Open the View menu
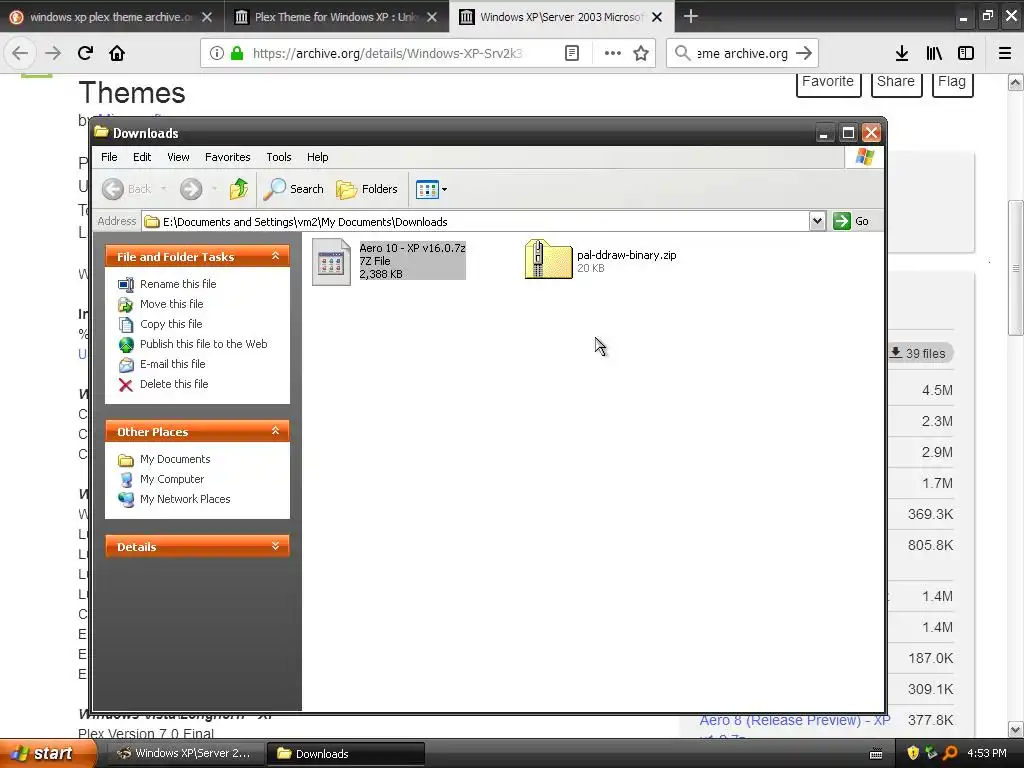Image resolution: width=1024 pixels, height=768 pixels. (x=178, y=157)
